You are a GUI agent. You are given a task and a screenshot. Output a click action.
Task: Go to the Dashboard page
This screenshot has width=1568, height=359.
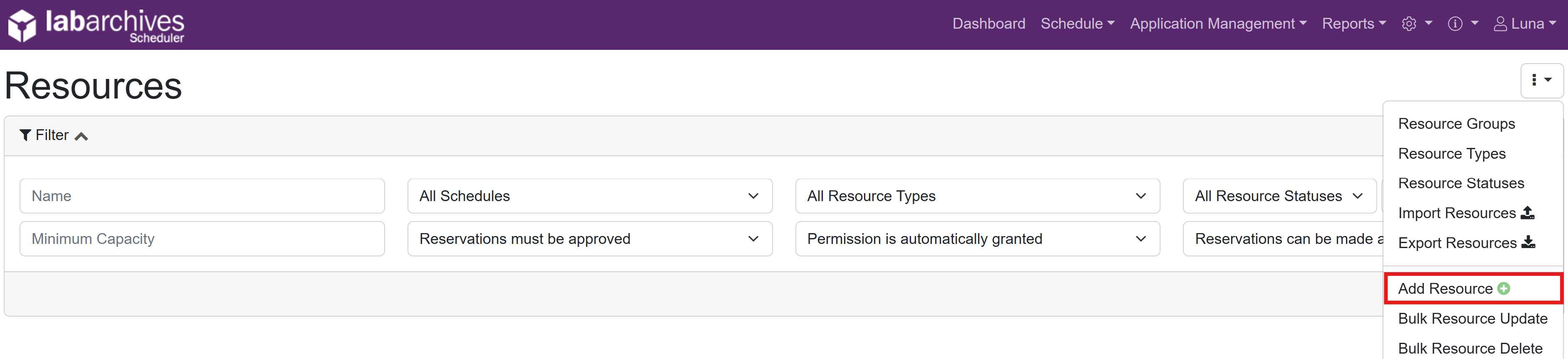988,24
